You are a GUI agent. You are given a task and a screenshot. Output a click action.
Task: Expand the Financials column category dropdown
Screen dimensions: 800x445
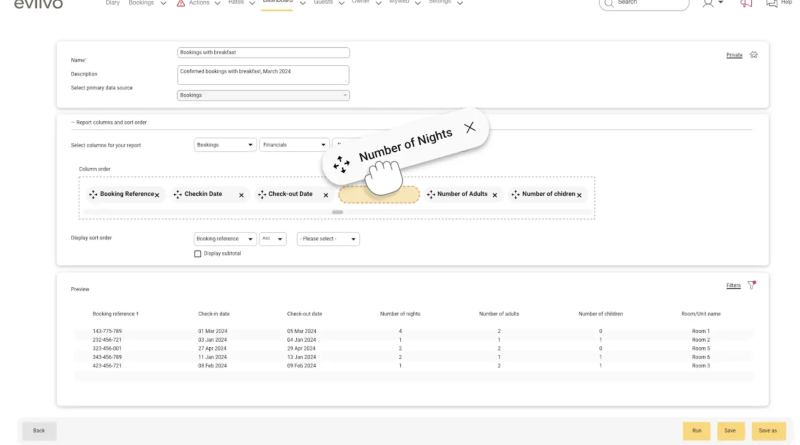pyautogui.click(x=294, y=144)
